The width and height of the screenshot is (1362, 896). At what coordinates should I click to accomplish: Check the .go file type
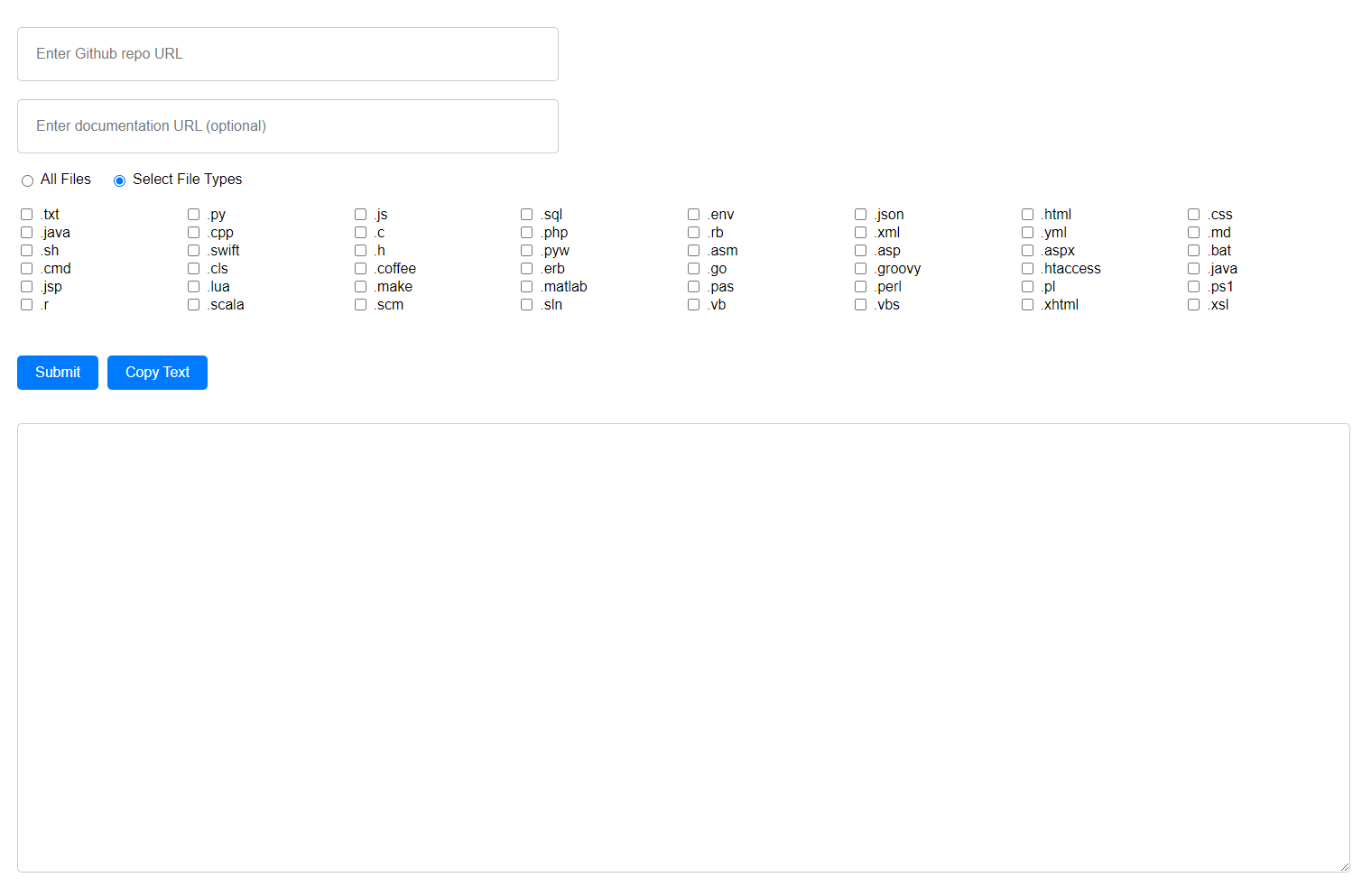pyautogui.click(x=693, y=268)
